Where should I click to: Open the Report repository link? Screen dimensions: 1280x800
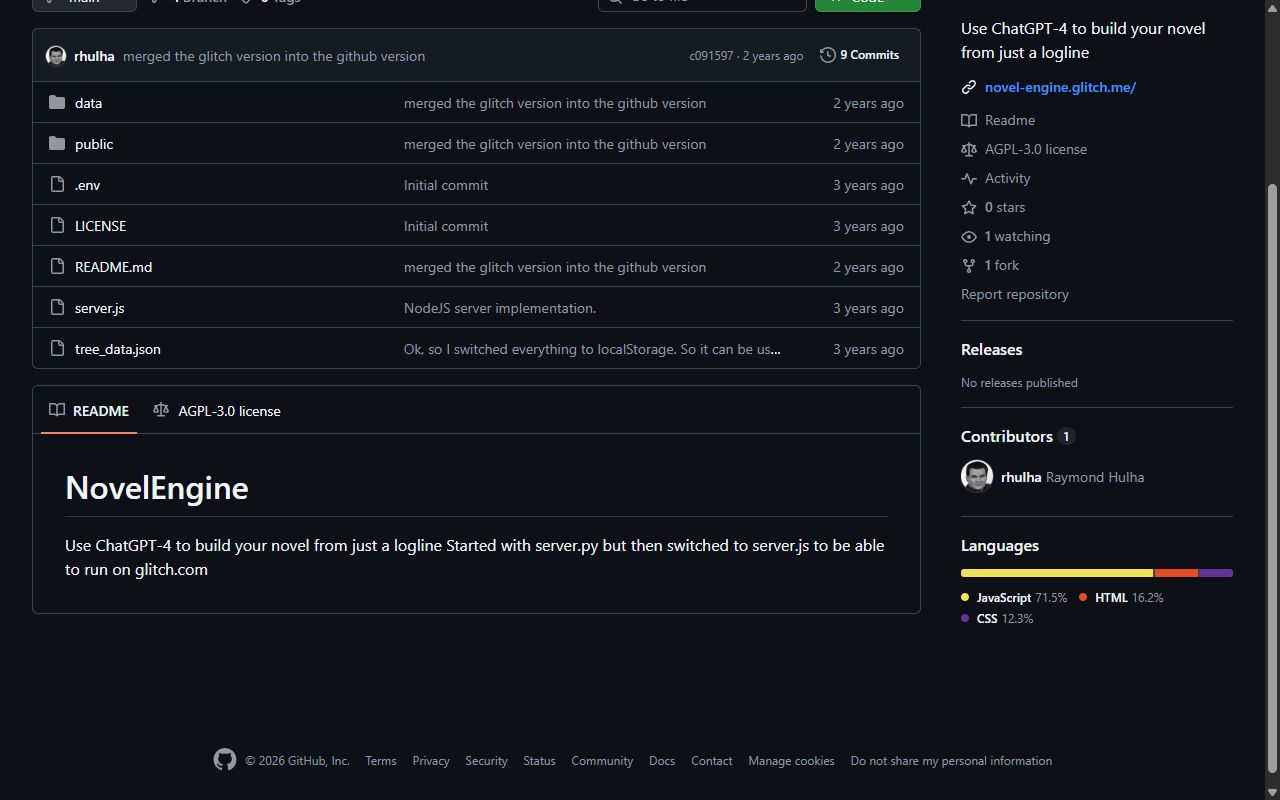(x=1015, y=294)
